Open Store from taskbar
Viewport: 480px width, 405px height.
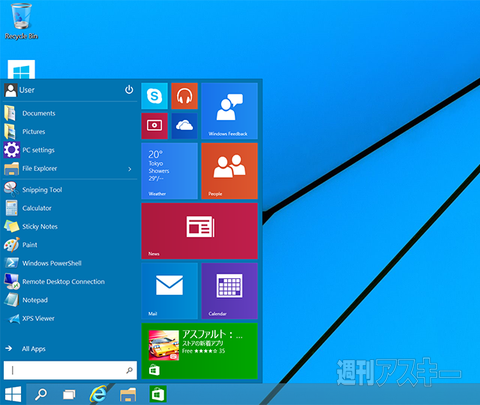(x=158, y=395)
